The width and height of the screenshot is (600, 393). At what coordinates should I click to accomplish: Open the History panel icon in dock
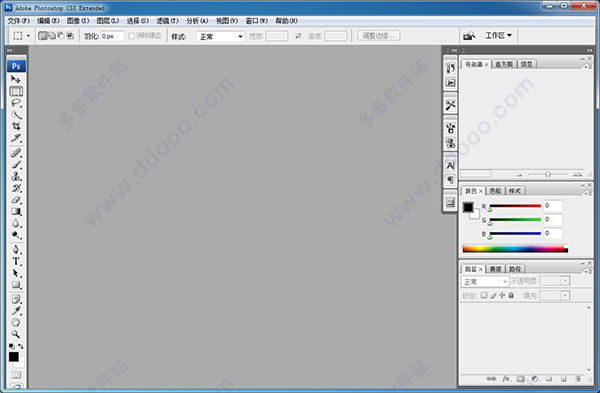click(x=450, y=68)
